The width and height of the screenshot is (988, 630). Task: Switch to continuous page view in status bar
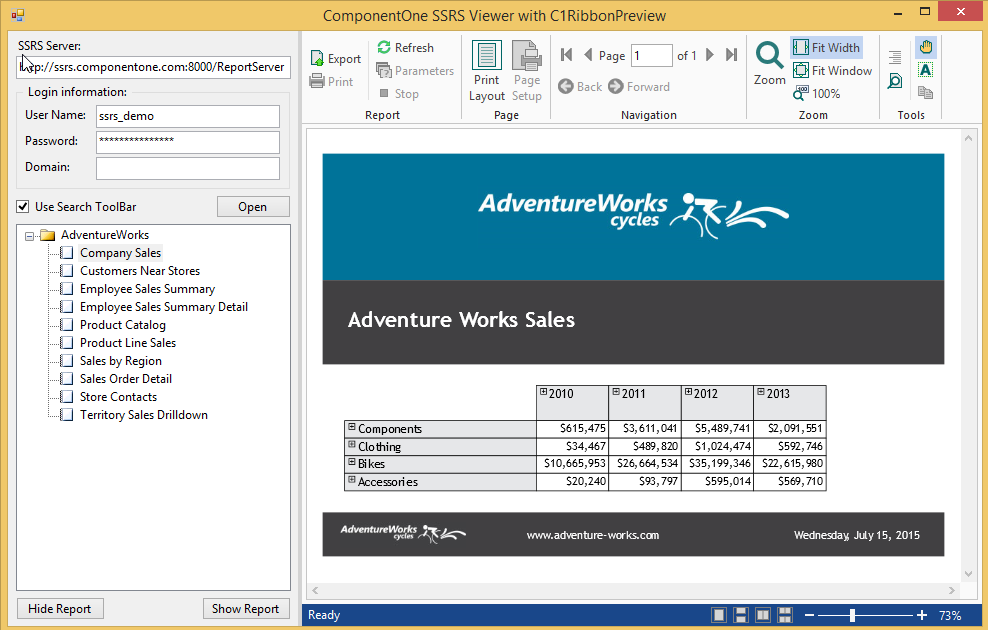point(741,615)
